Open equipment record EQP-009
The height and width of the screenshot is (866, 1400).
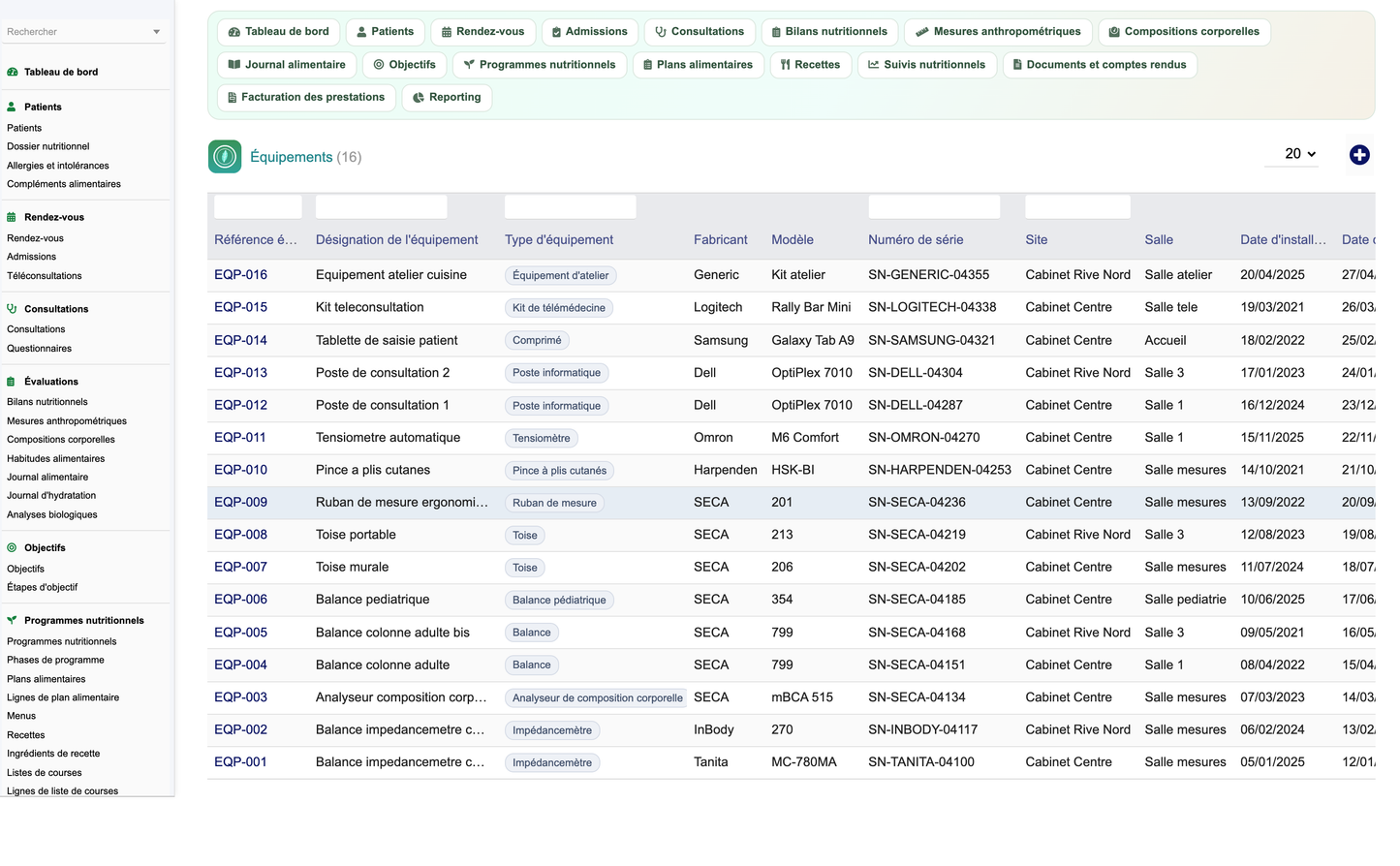240,503
